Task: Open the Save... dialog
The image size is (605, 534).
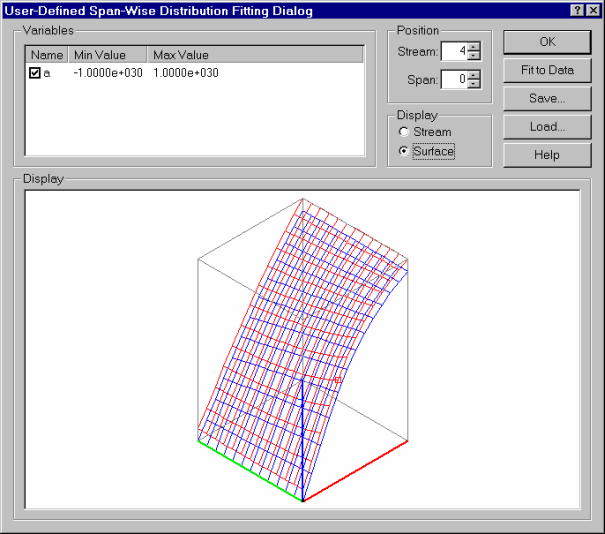Action: point(547,98)
